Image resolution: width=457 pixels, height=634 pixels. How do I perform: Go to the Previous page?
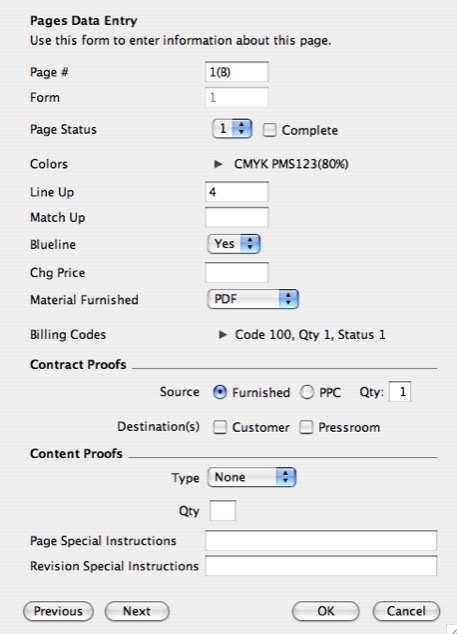[x=58, y=611]
